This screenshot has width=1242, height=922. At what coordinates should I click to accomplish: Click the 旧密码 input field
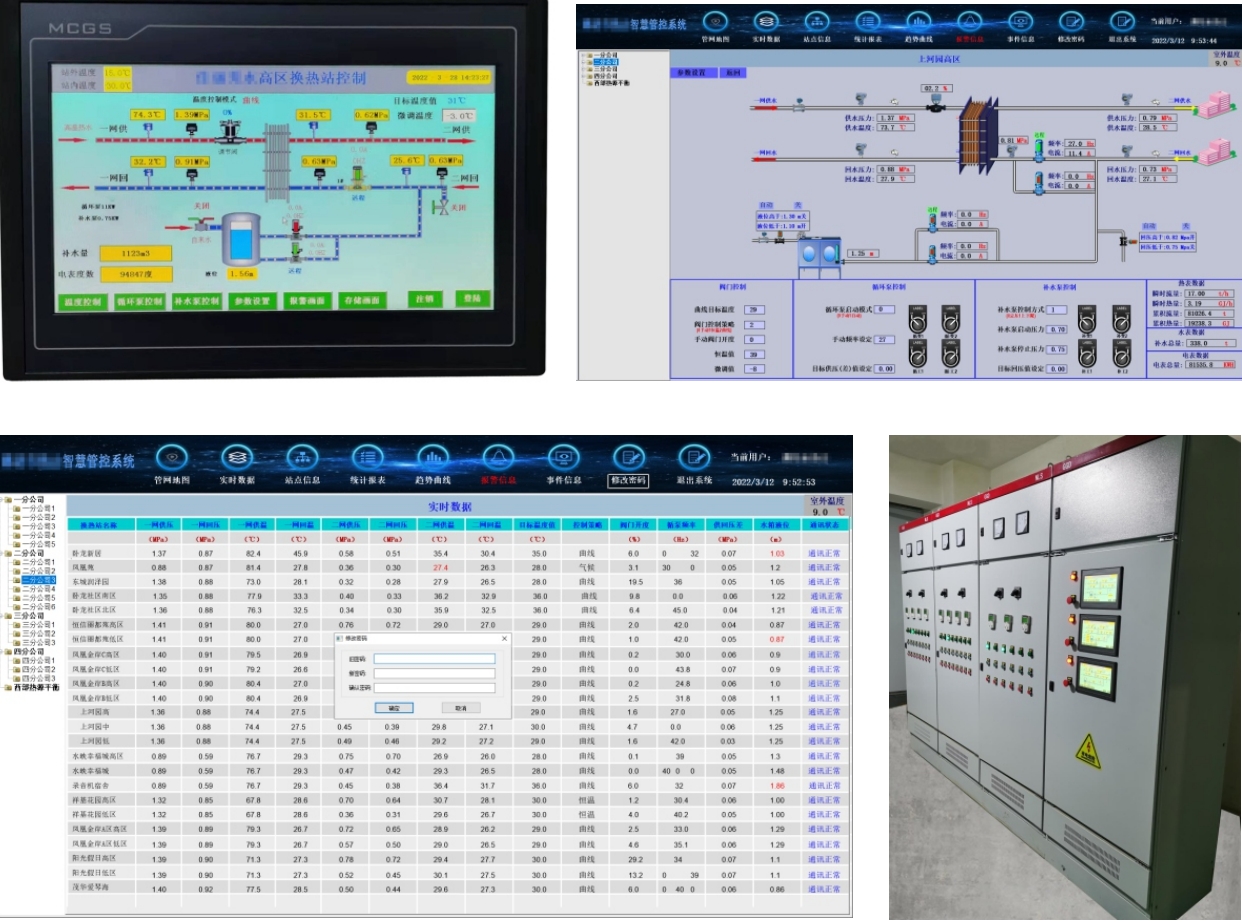tap(434, 659)
